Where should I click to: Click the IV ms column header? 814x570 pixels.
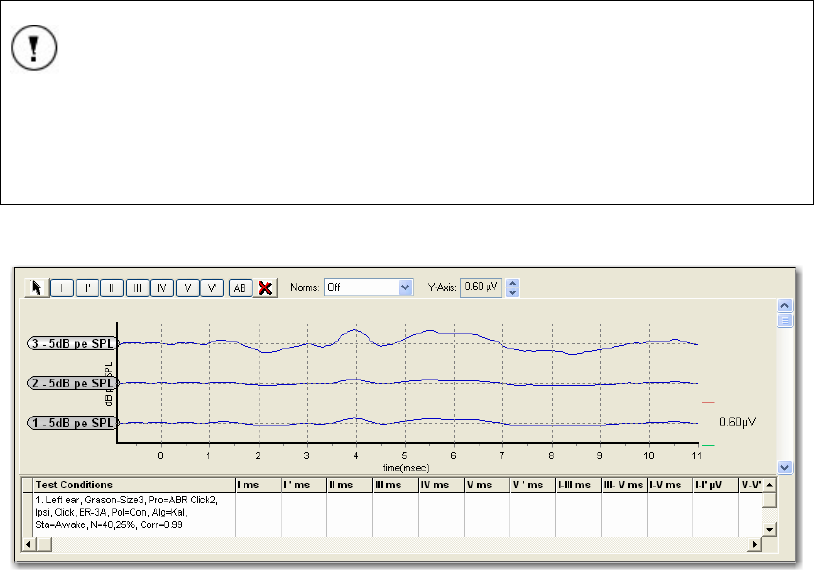pyautogui.click(x=442, y=485)
